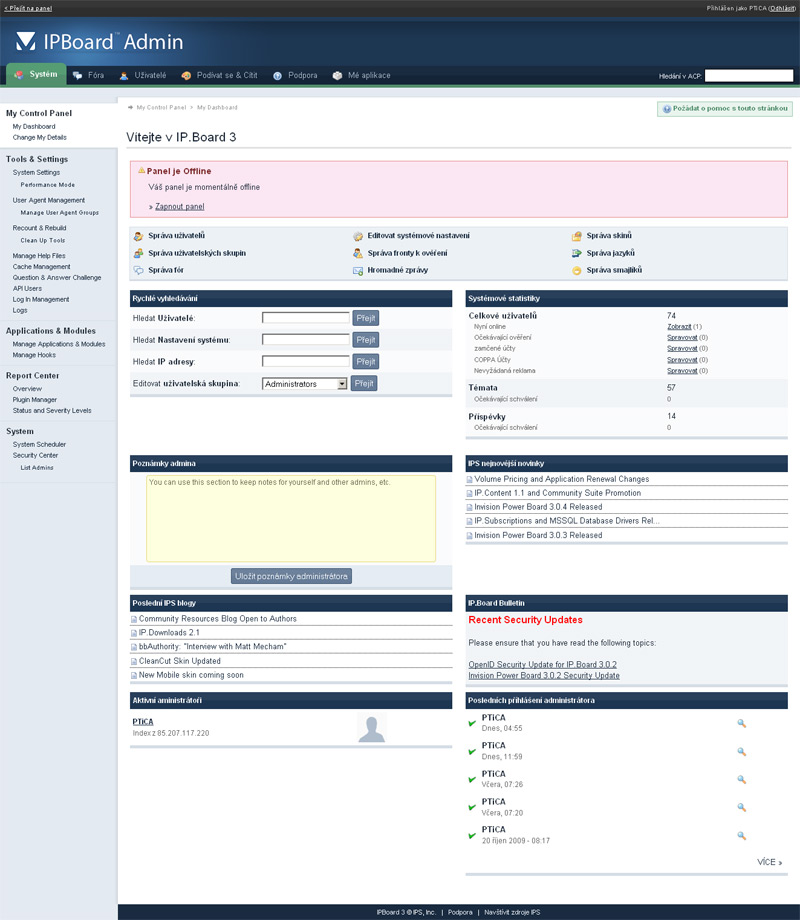Focus the Hledat IP adresy input field
Image resolution: width=800 pixels, height=920 pixels.
(306, 361)
